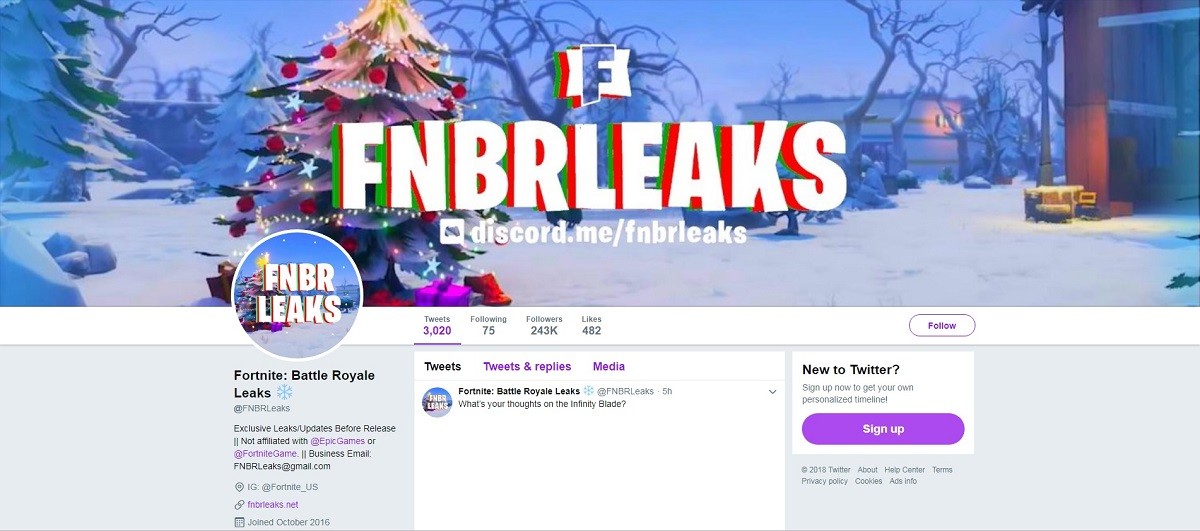Image resolution: width=1200 pixels, height=531 pixels.
Task: Open the Help Center footer link
Action: 905,470
